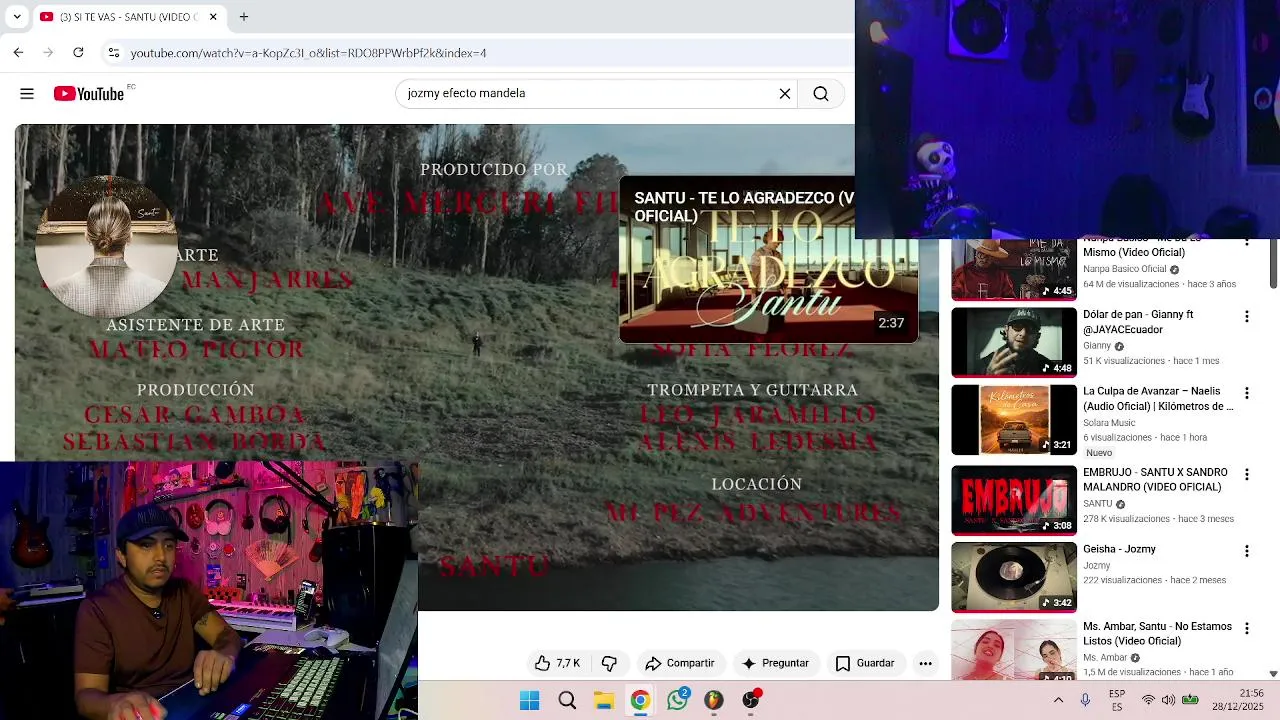Screen dimensions: 1280x720
Task: Click battery status icon in tray
Action: [x=1190, y=701]
